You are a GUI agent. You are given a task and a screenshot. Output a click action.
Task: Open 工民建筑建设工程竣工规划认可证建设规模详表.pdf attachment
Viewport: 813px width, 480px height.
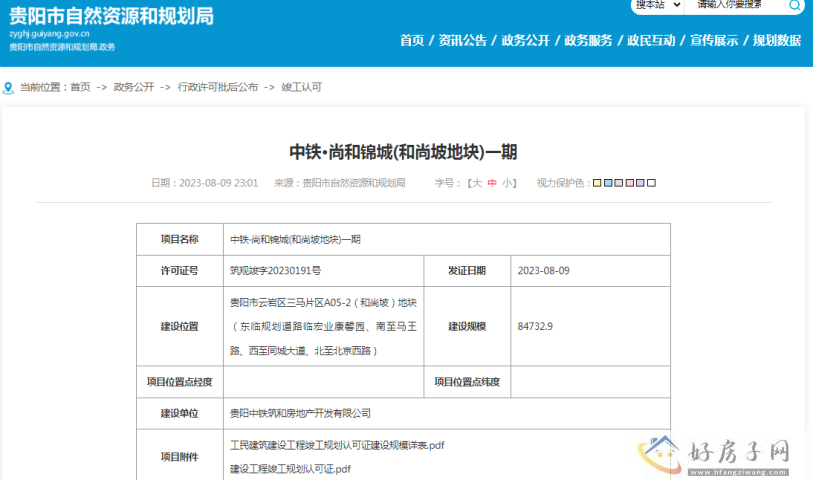pos(337,445)
